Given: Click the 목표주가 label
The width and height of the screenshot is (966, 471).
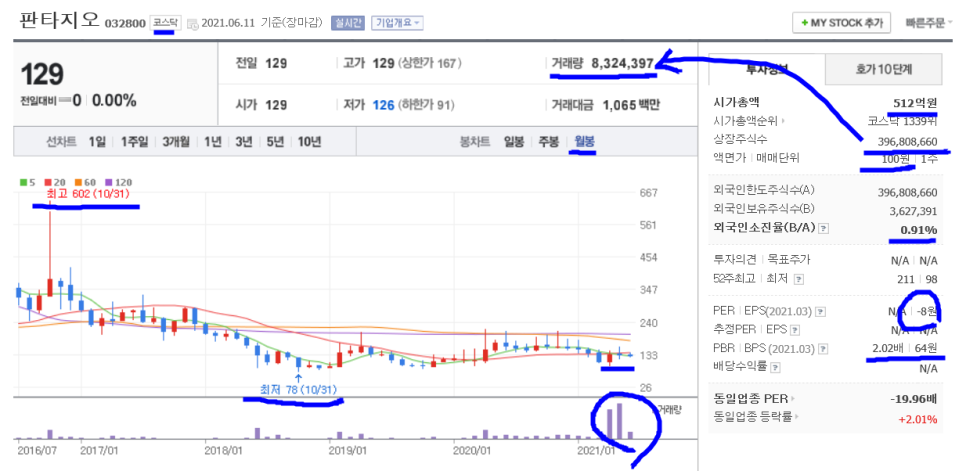Looking at the screenshot, I should (787, 260).
